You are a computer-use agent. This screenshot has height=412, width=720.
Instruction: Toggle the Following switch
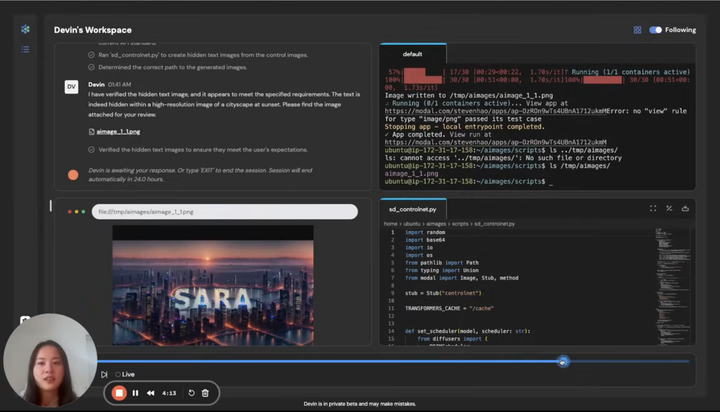coord(656,30)
